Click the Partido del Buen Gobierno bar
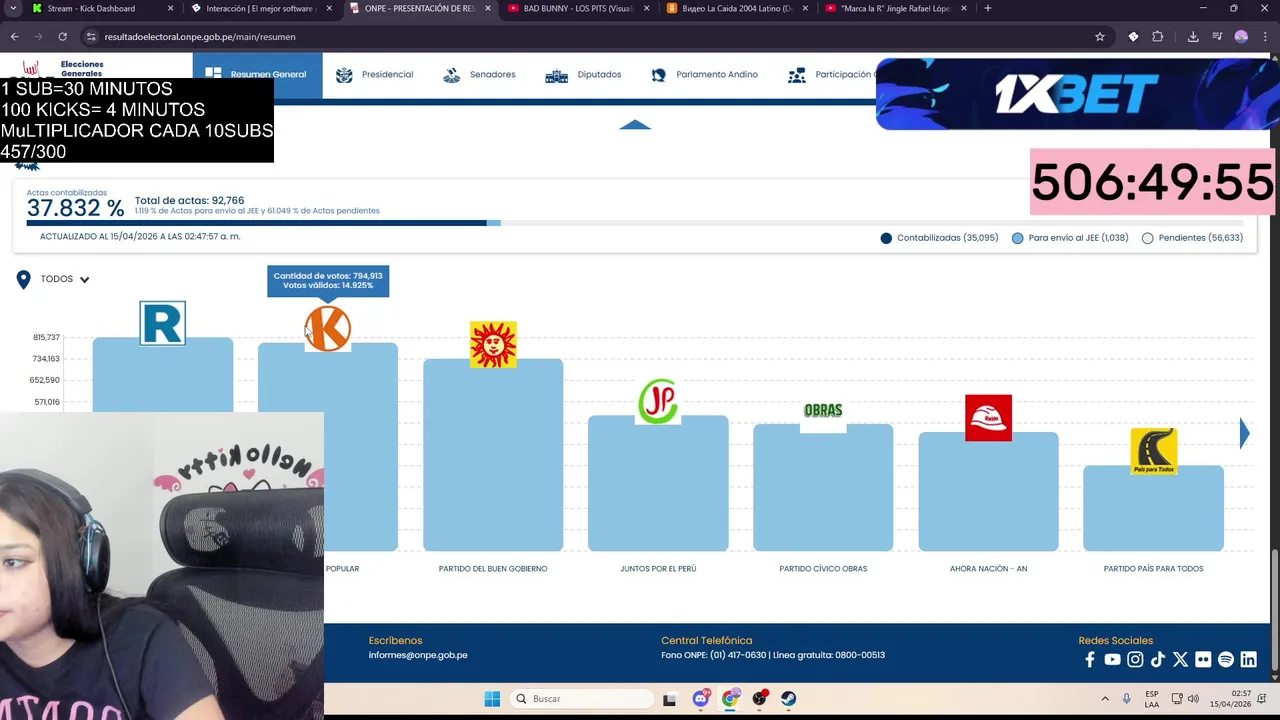This screenshot has height=720, width=1280. coord(493,455)
